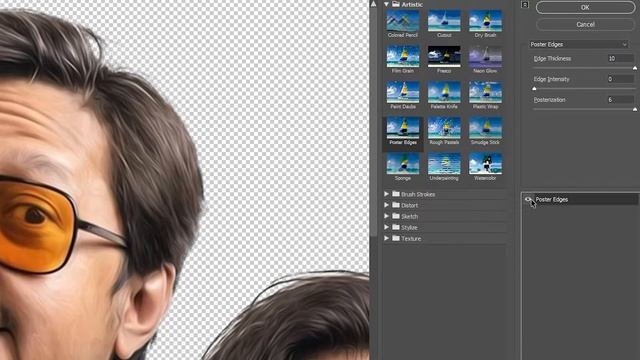
Task: Click the Stylize folder icon
Action: coord(396,227)
